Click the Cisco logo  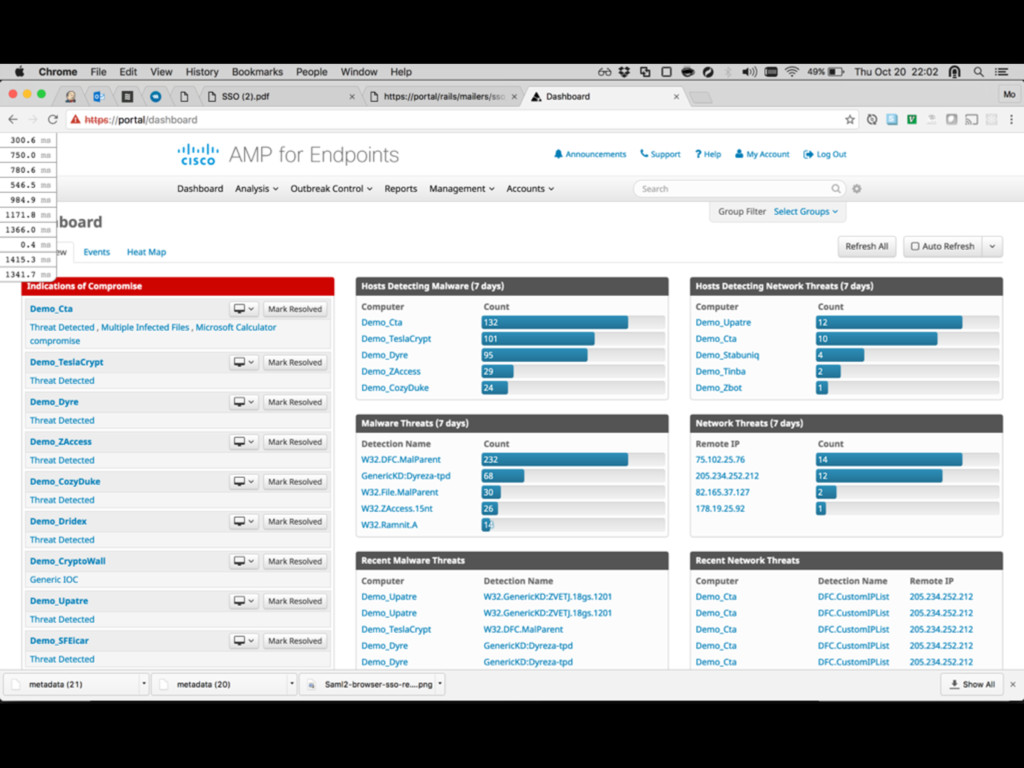198,155
